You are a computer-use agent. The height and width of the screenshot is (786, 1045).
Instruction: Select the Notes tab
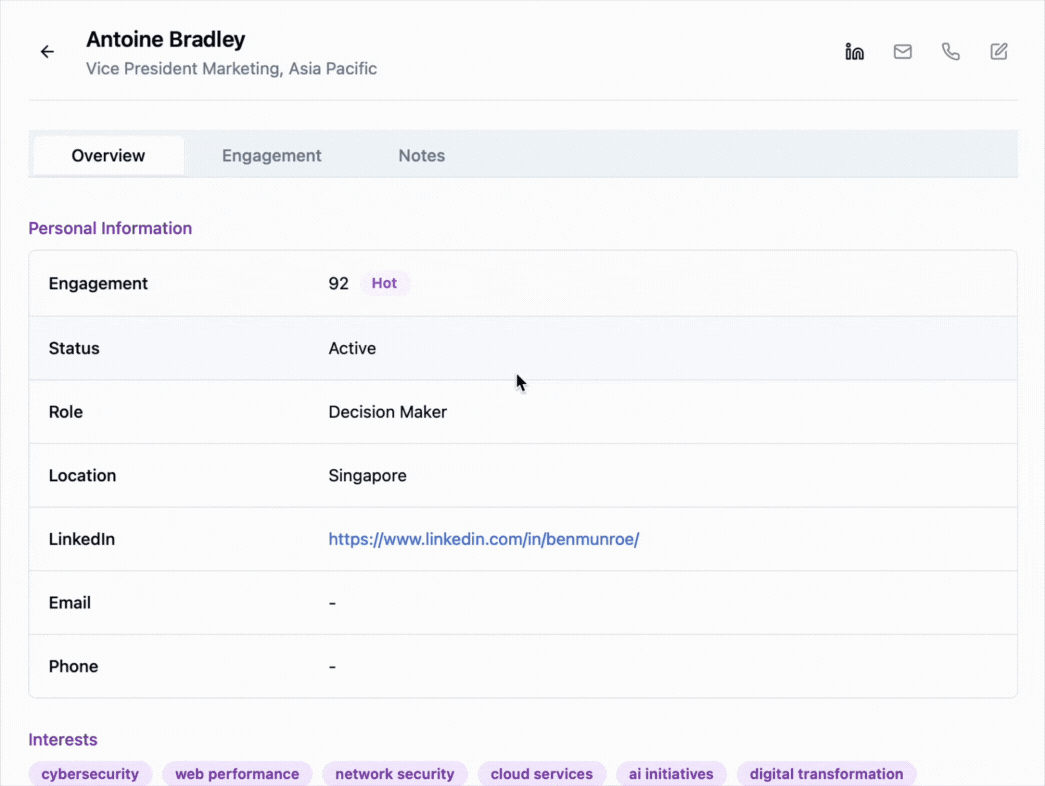421,156
